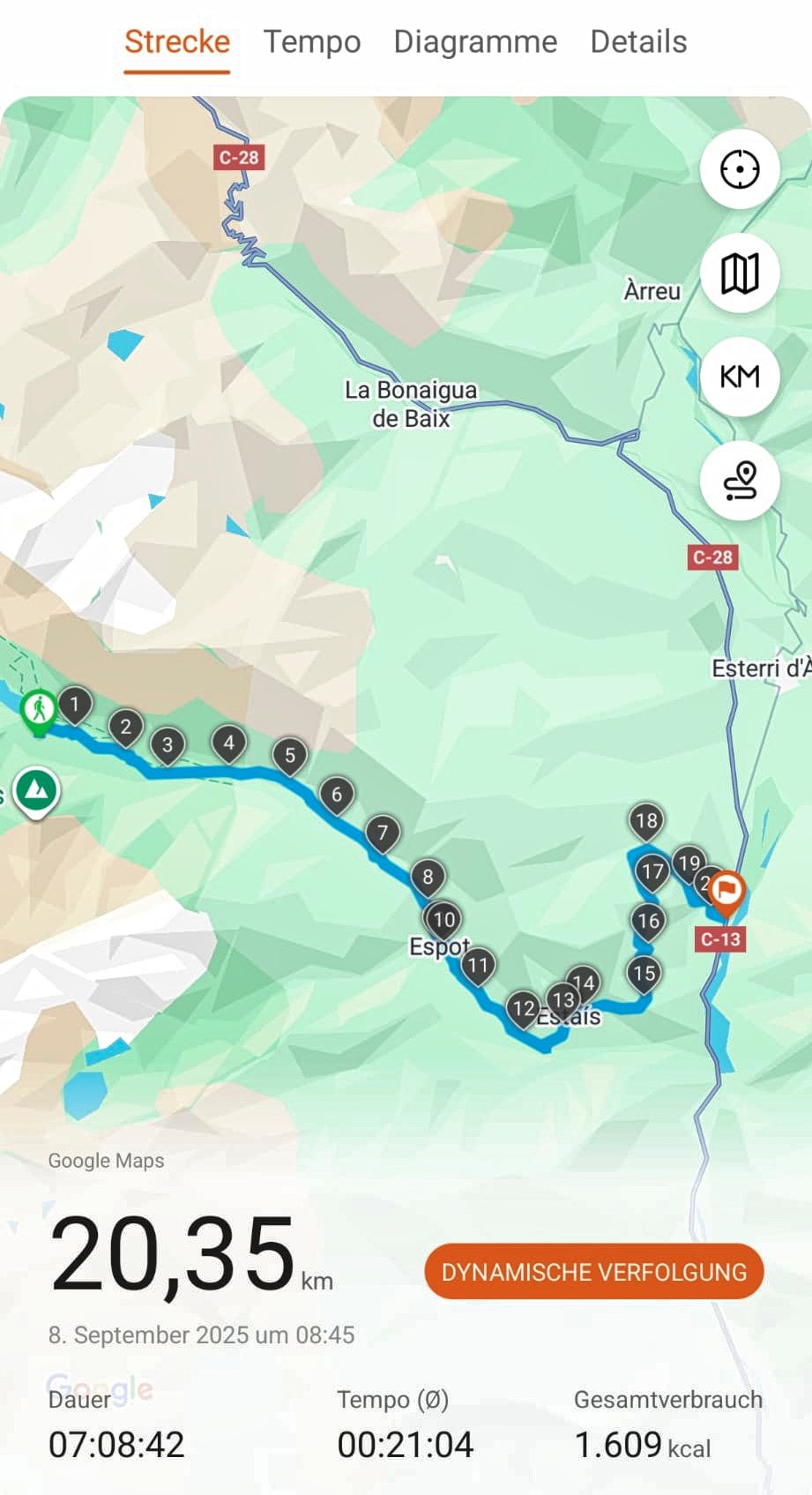Tap kilometer marker 15 on route
The image size is (812, 1495).
pos(644,975)
